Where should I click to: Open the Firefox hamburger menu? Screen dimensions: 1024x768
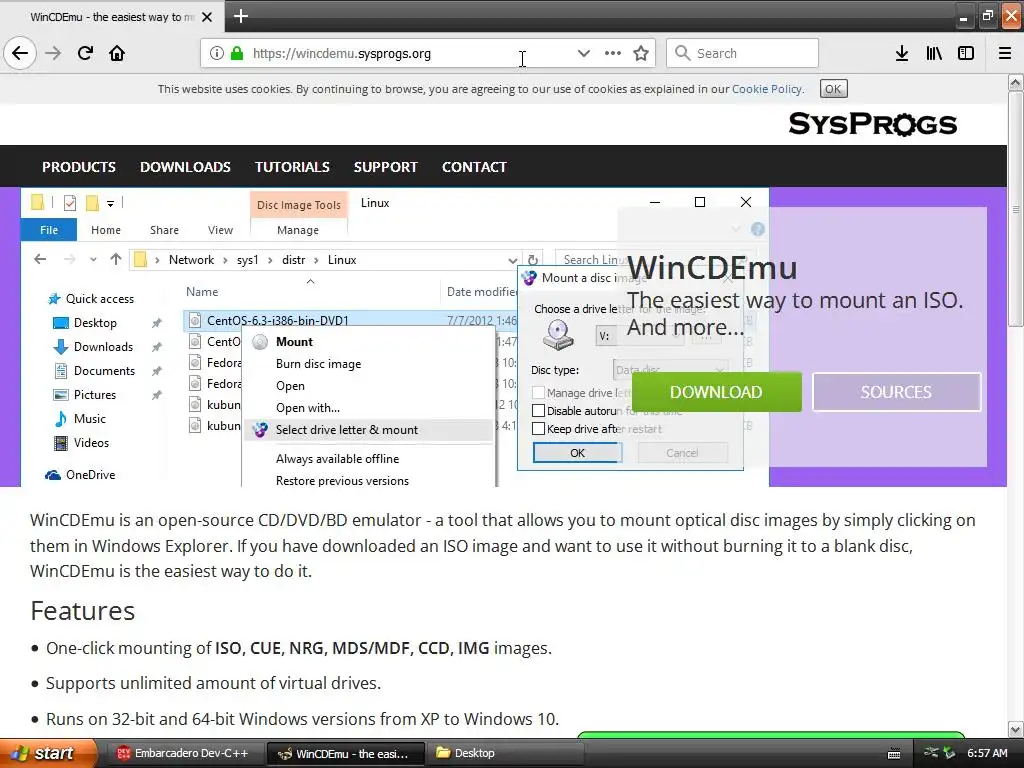point(1005,54)
